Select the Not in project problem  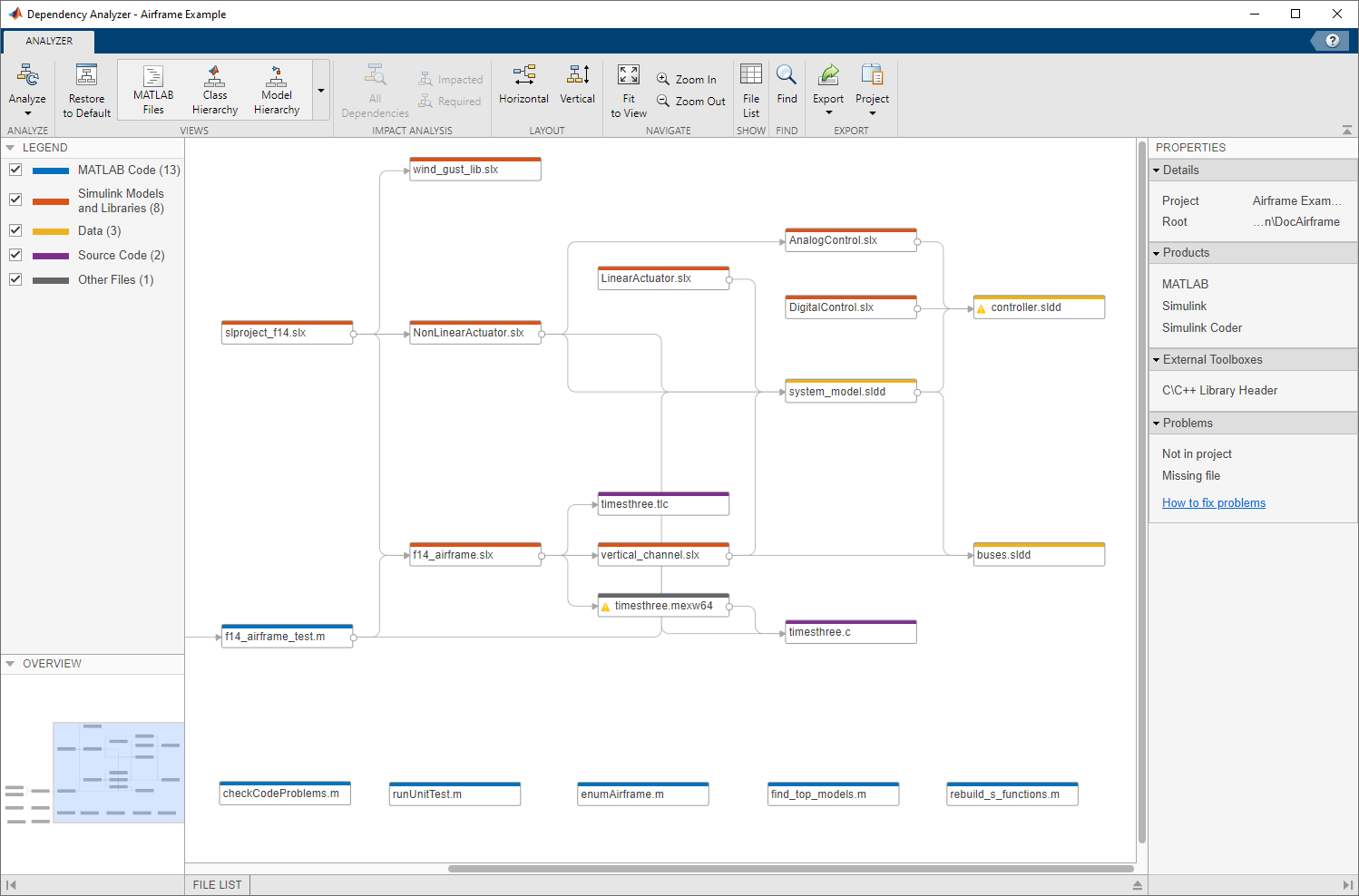[x=1197, y=454]
